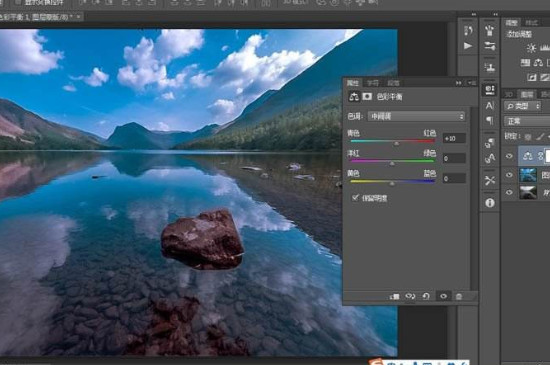Hide the bottom background layer
Screen dimensions: 550x365
pyautogui.click(x=509, y=192)
